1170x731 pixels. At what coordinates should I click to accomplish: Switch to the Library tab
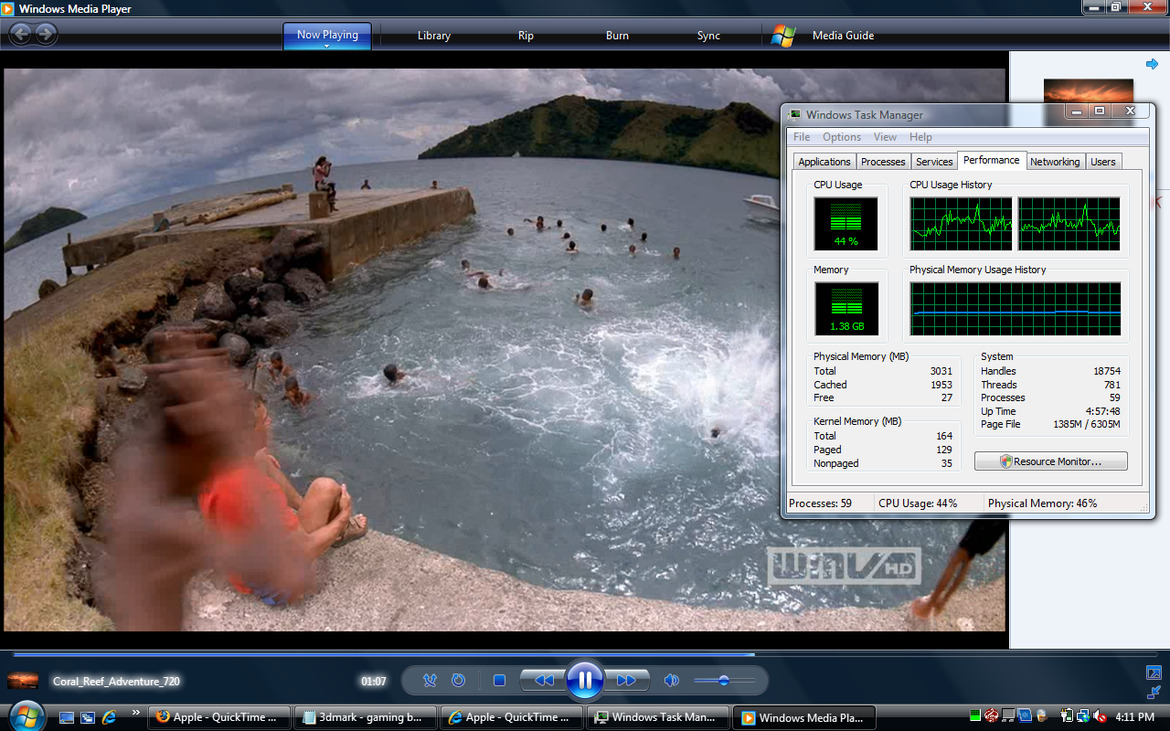[x=434, y=35]
